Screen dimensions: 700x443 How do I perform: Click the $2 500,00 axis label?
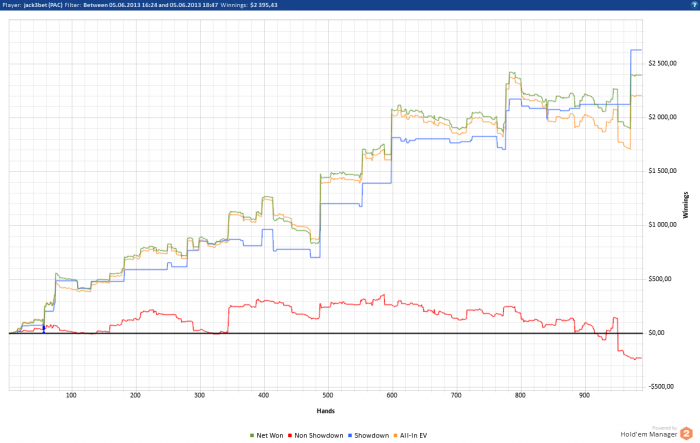[x=662, y=63]
